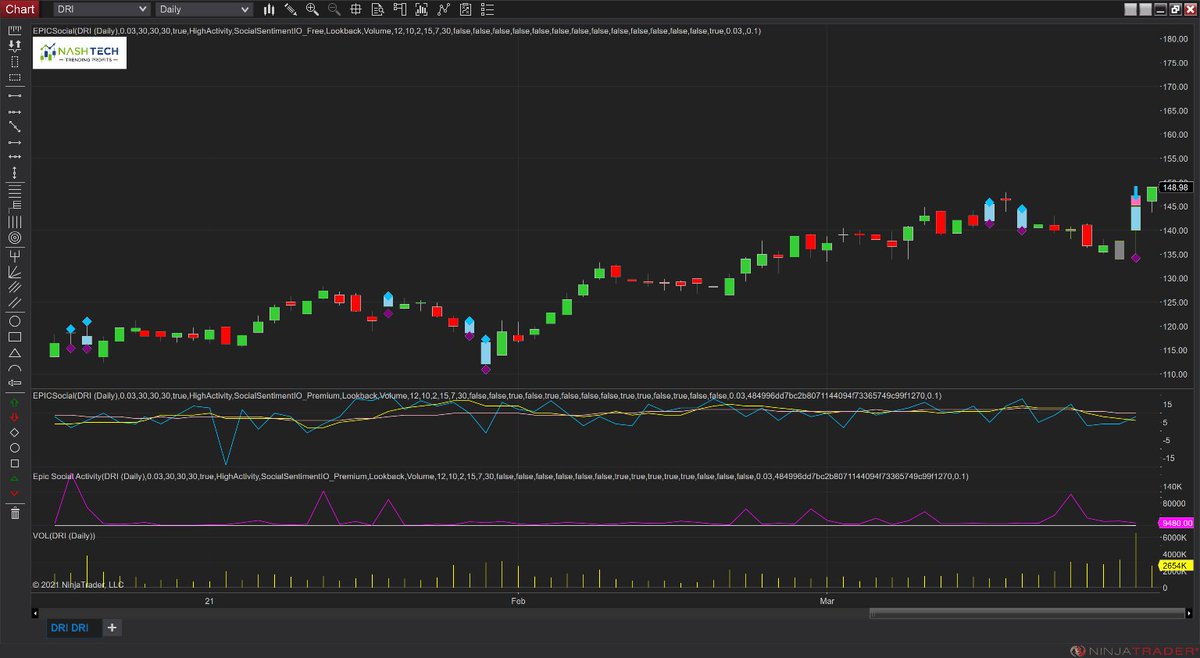
Task: Select the Text label tool
Action: (15, 383)
